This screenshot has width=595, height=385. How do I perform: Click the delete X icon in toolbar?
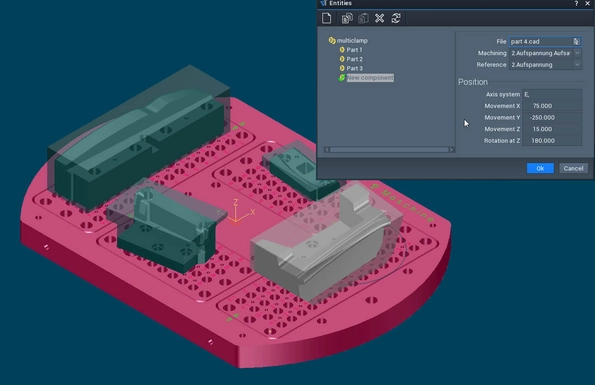379,18
